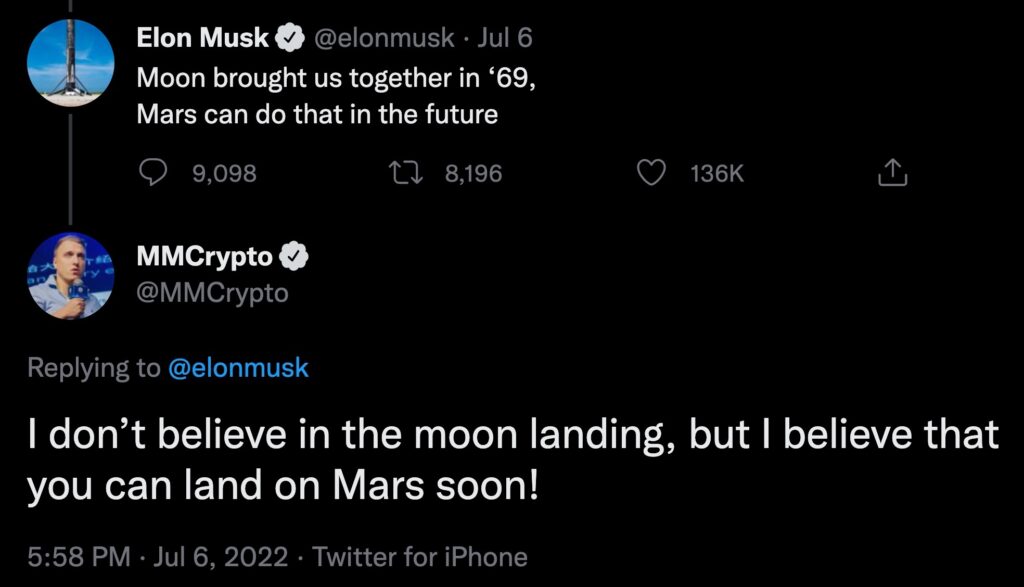Screen dimensions: 1024x587
Task: Click the Elon Musk display name
Action: pos(204,39)
